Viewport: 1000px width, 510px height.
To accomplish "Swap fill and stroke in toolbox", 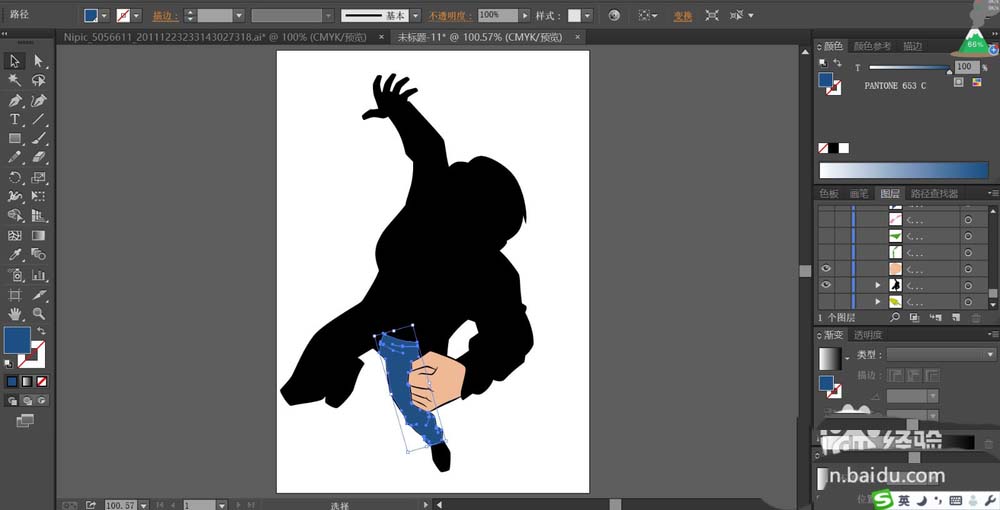I will tap(41, 331).
